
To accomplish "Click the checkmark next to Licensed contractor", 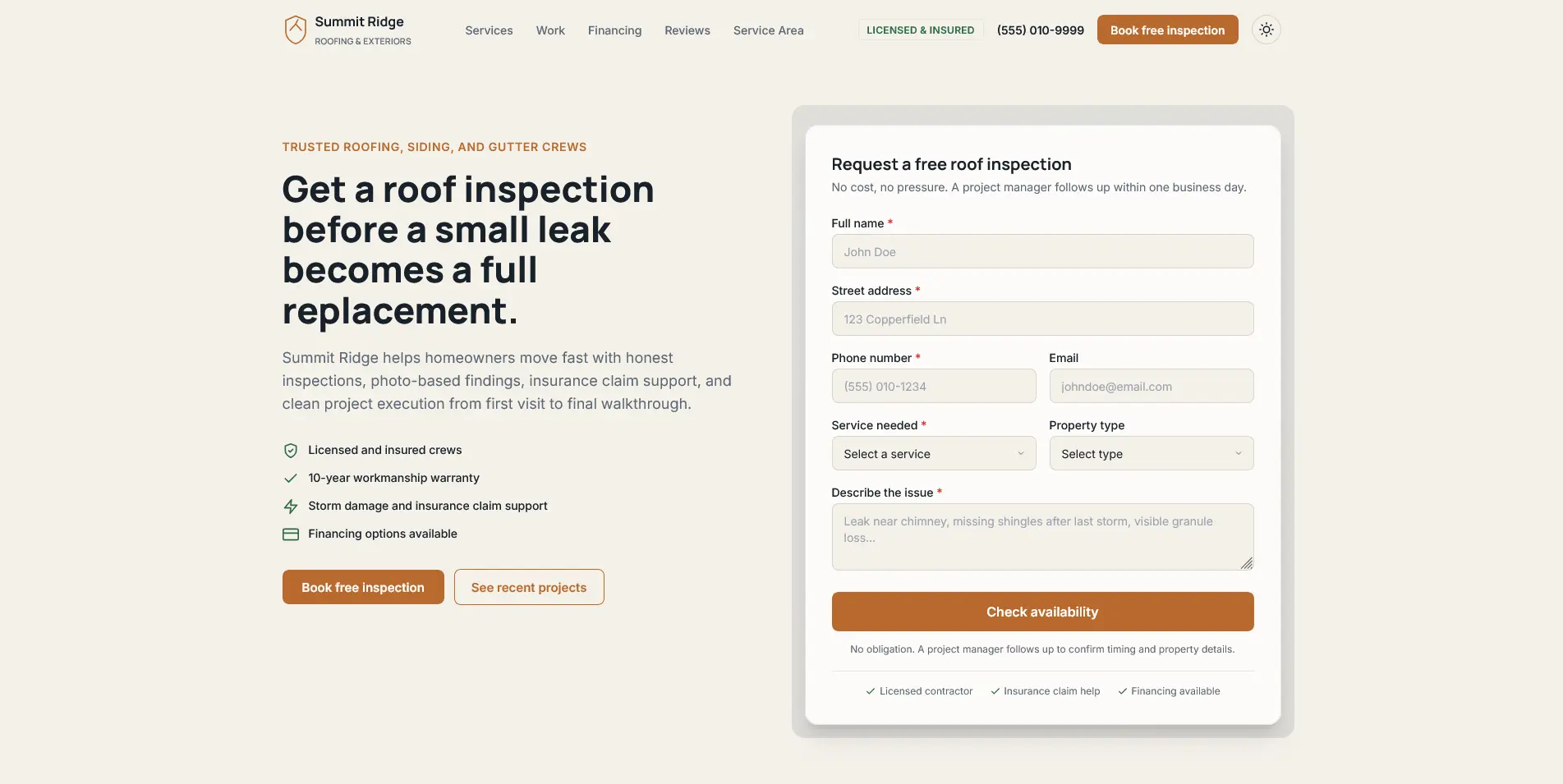I will click(871, 691).
